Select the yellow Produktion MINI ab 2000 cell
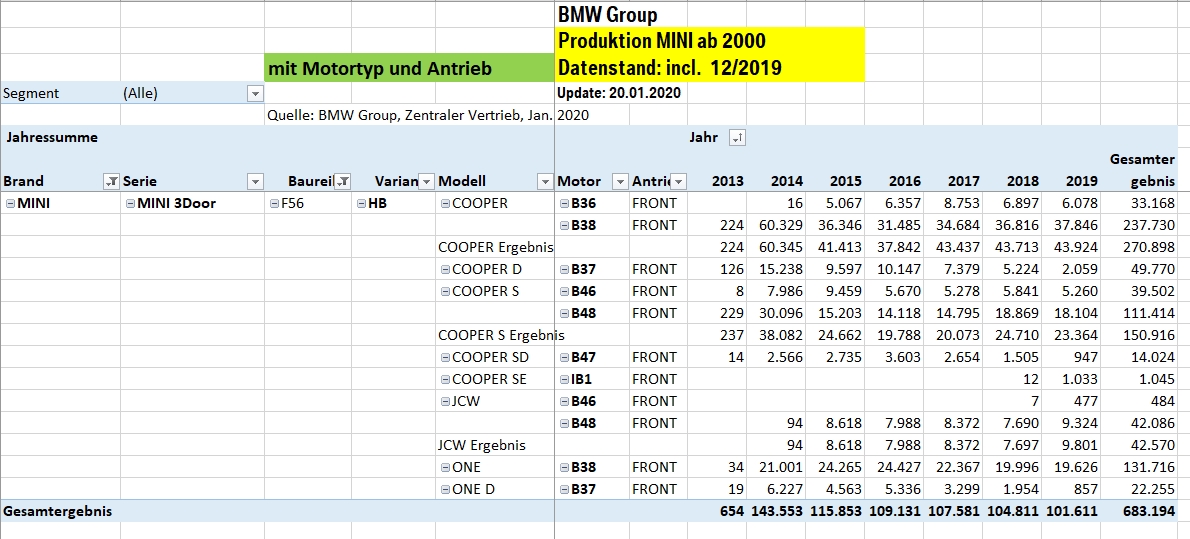 [x=709, y=41]
